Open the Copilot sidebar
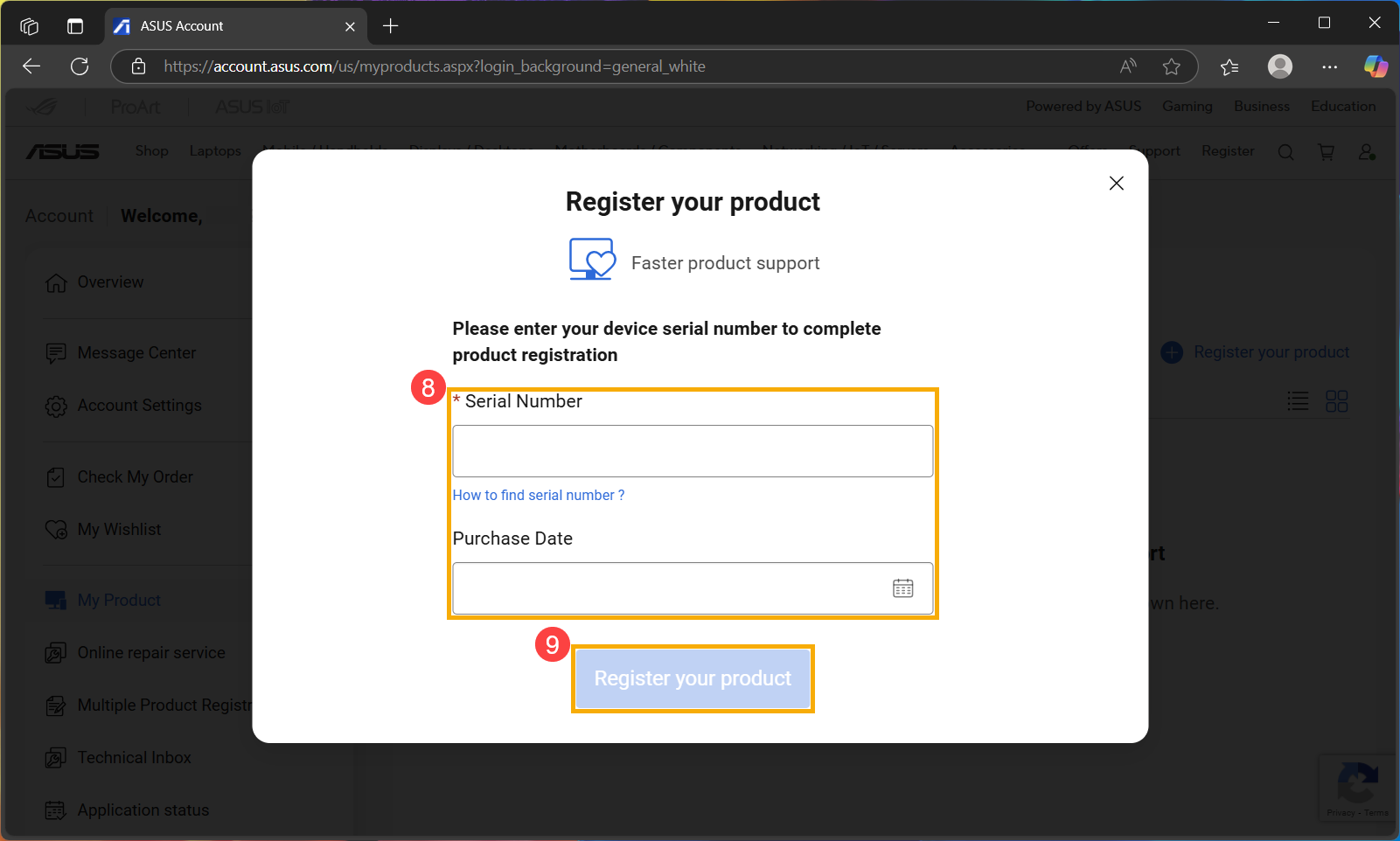 coord(1376,66)
